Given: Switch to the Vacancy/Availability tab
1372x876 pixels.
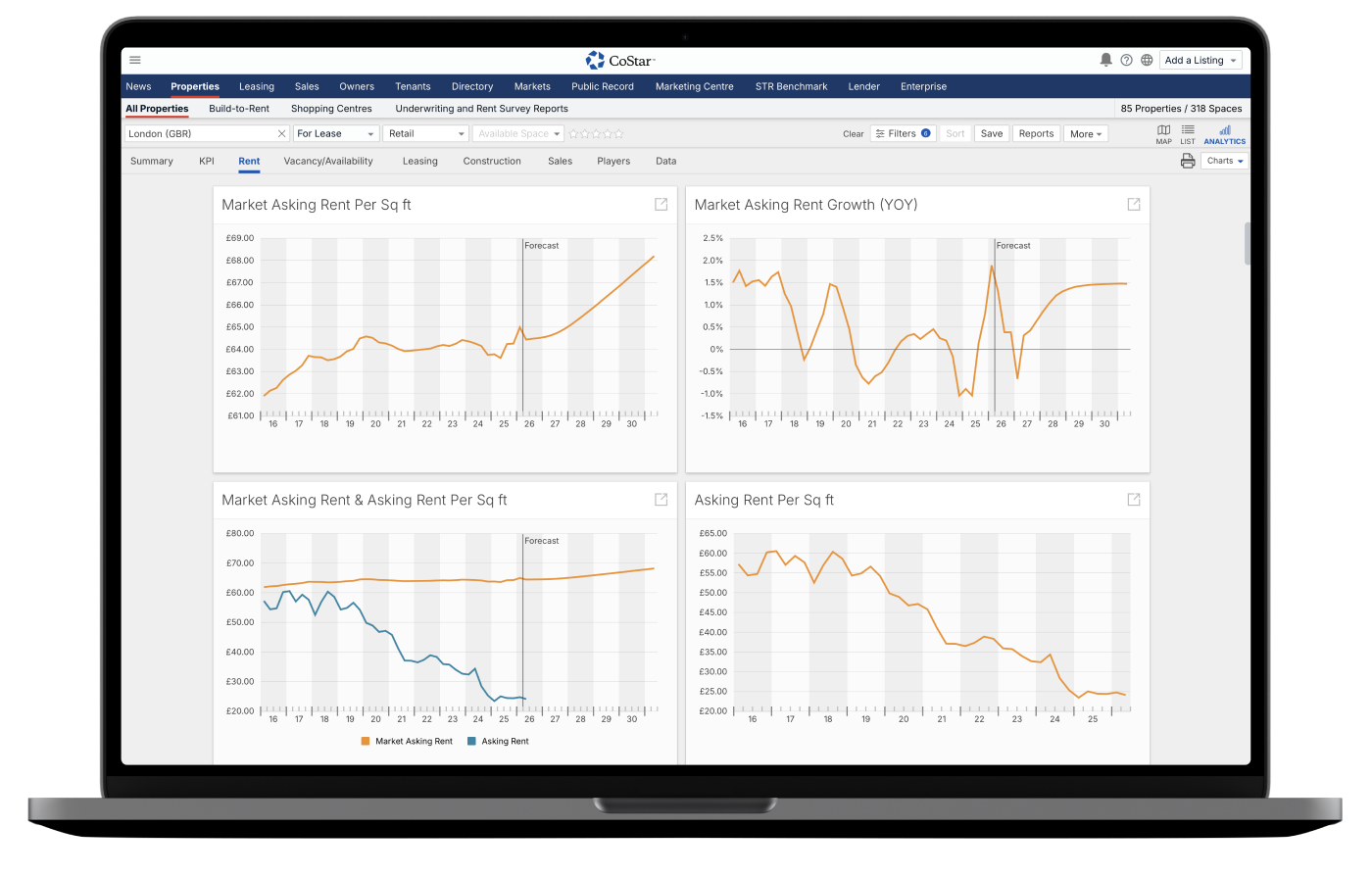Looking at the screenshot, I should coord(328,161).
